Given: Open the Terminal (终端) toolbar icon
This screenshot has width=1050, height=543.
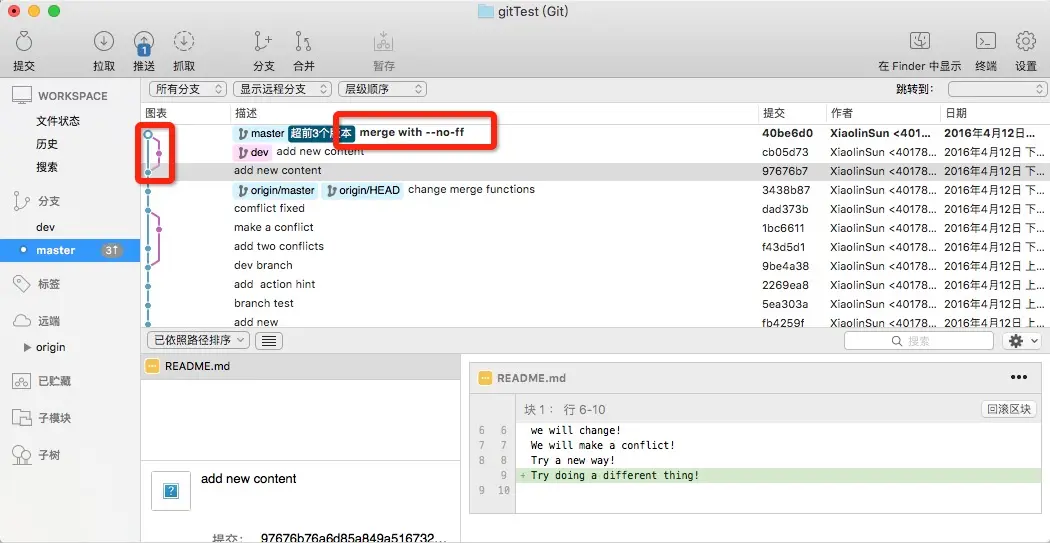Looking at the screenshot, I should coord(986,41).
